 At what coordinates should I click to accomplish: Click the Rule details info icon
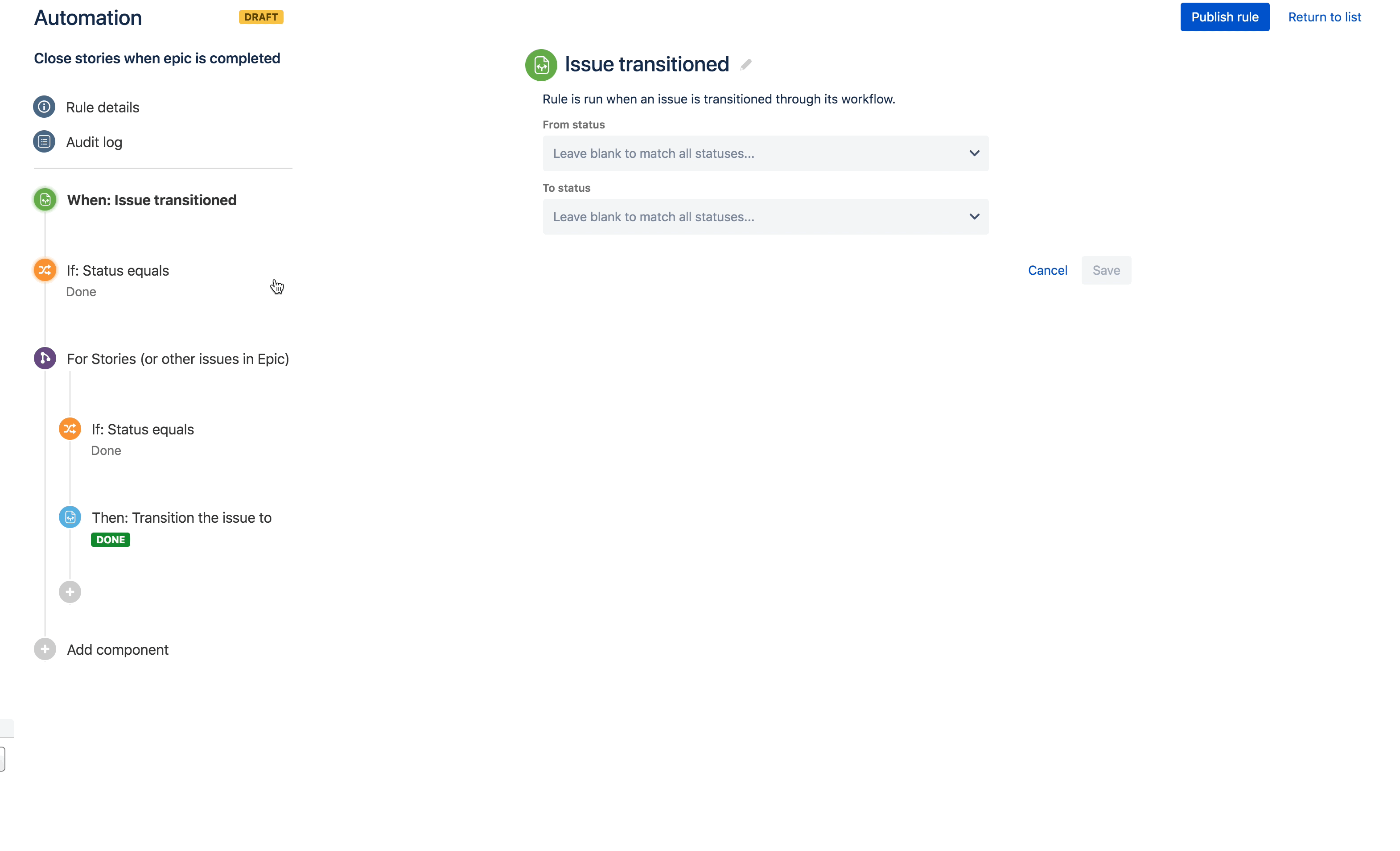(44, 107)
